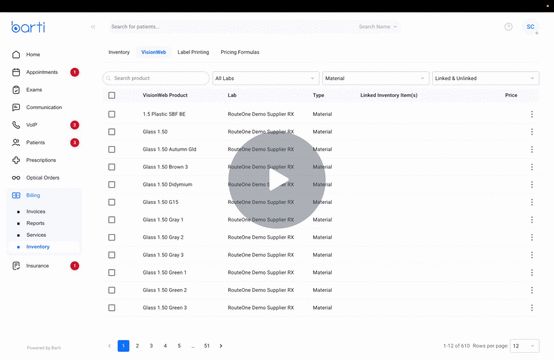
Task: Play the video with center play button
Action: point(277,180)
